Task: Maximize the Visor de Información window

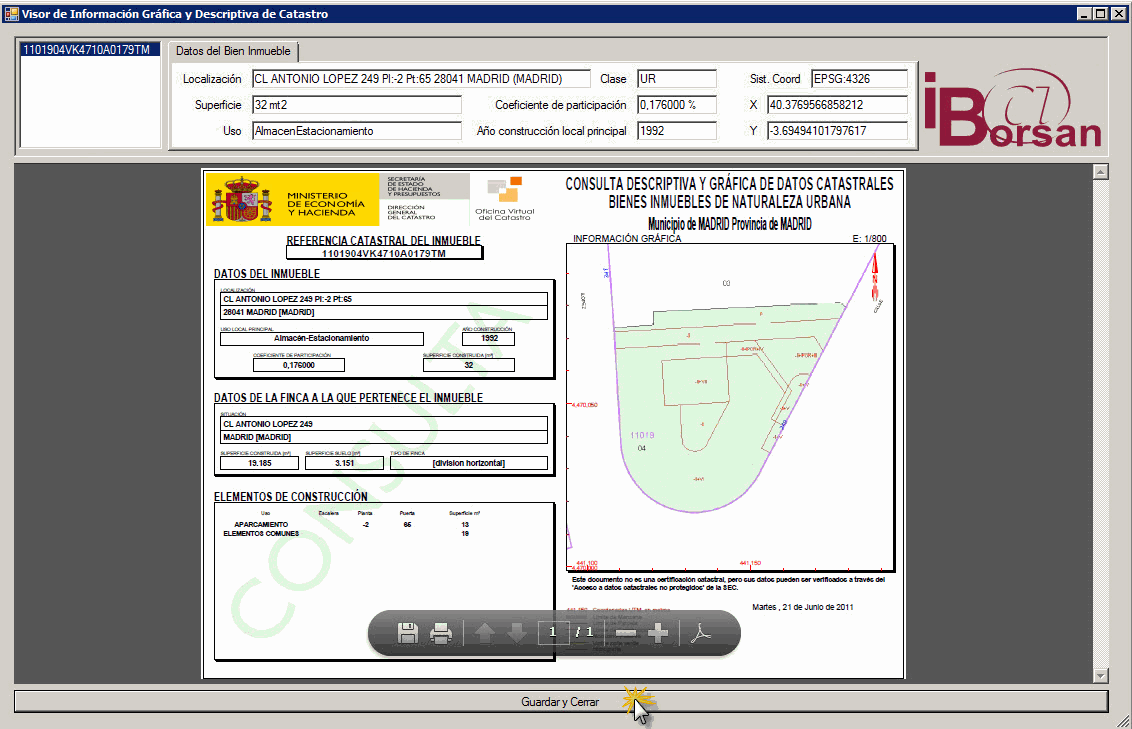Action: coord(1100,14)
